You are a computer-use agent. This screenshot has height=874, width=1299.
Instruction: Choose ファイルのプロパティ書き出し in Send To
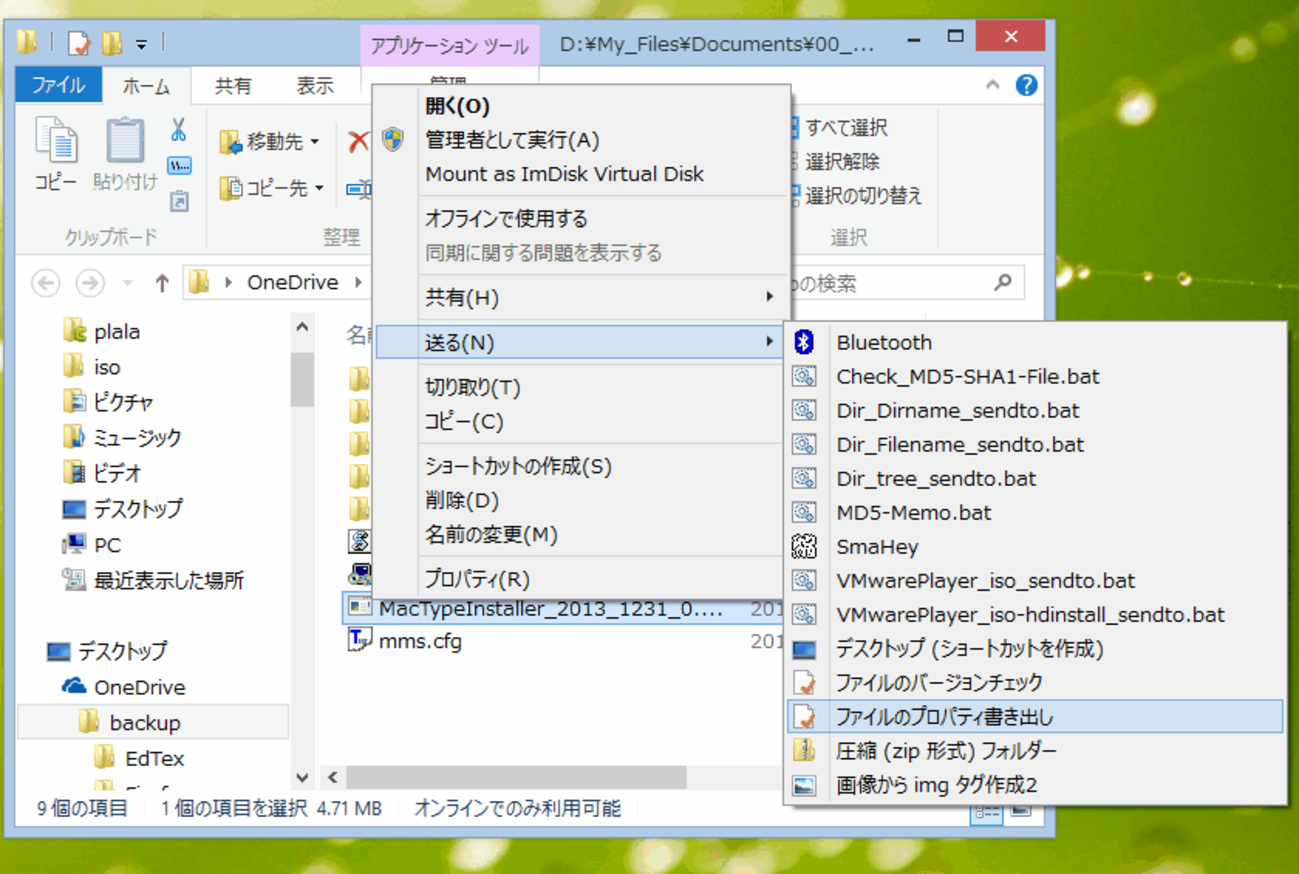pyautogui.click(x=1035, y=716)
